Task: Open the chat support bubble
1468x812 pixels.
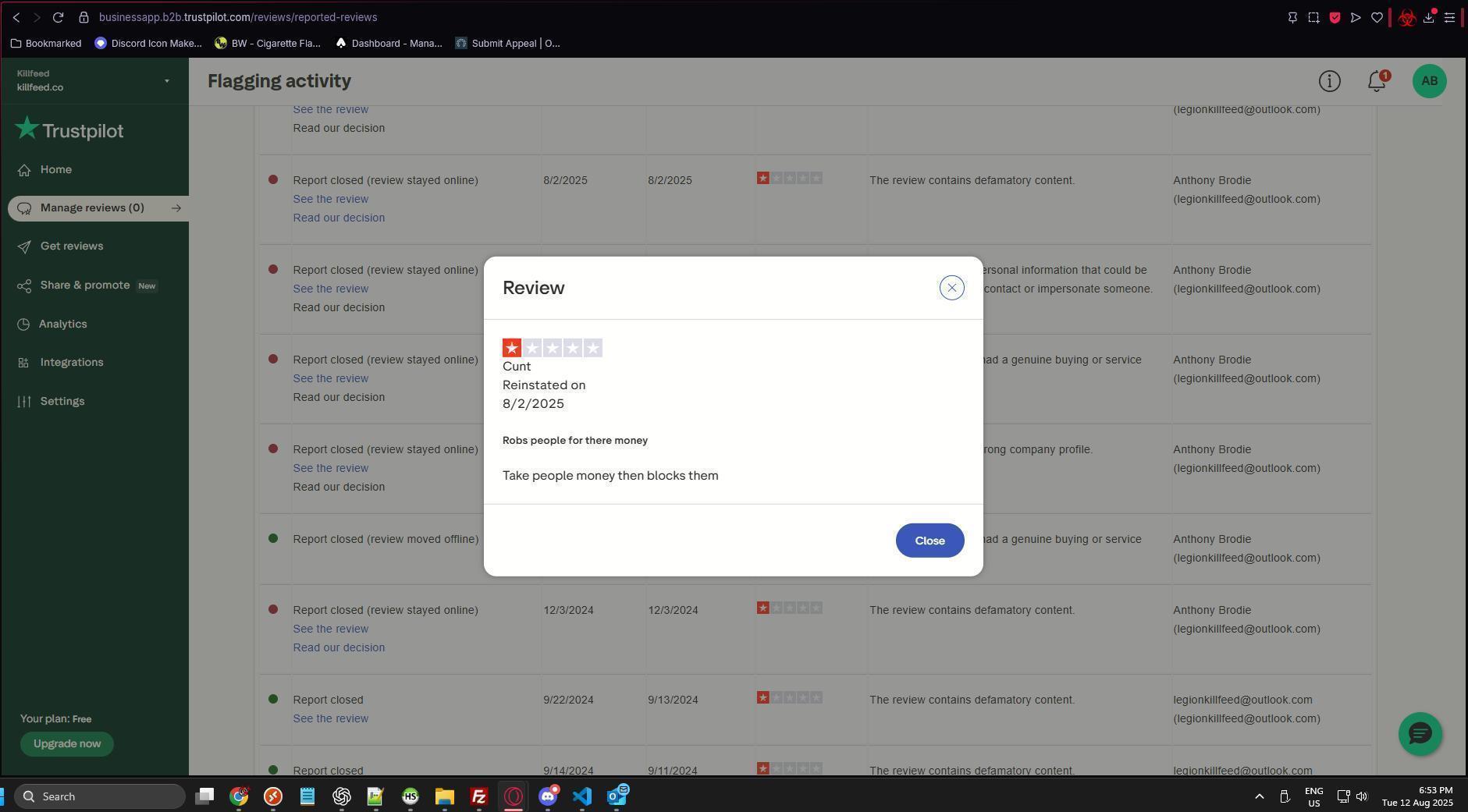Action: pos(1420,734)
